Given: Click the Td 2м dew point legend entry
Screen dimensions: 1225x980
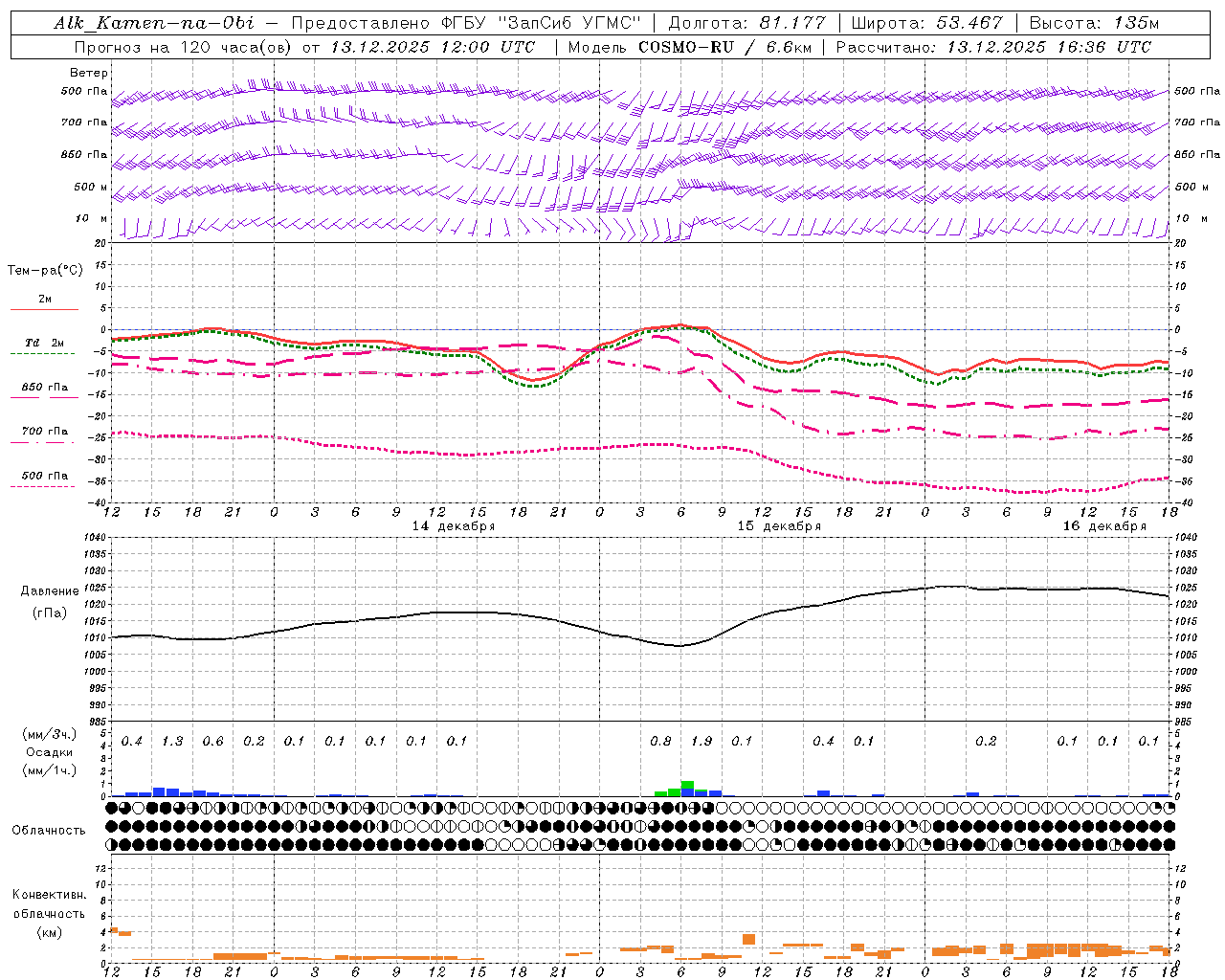Looking at the screenshot, I should pos(44,343).
